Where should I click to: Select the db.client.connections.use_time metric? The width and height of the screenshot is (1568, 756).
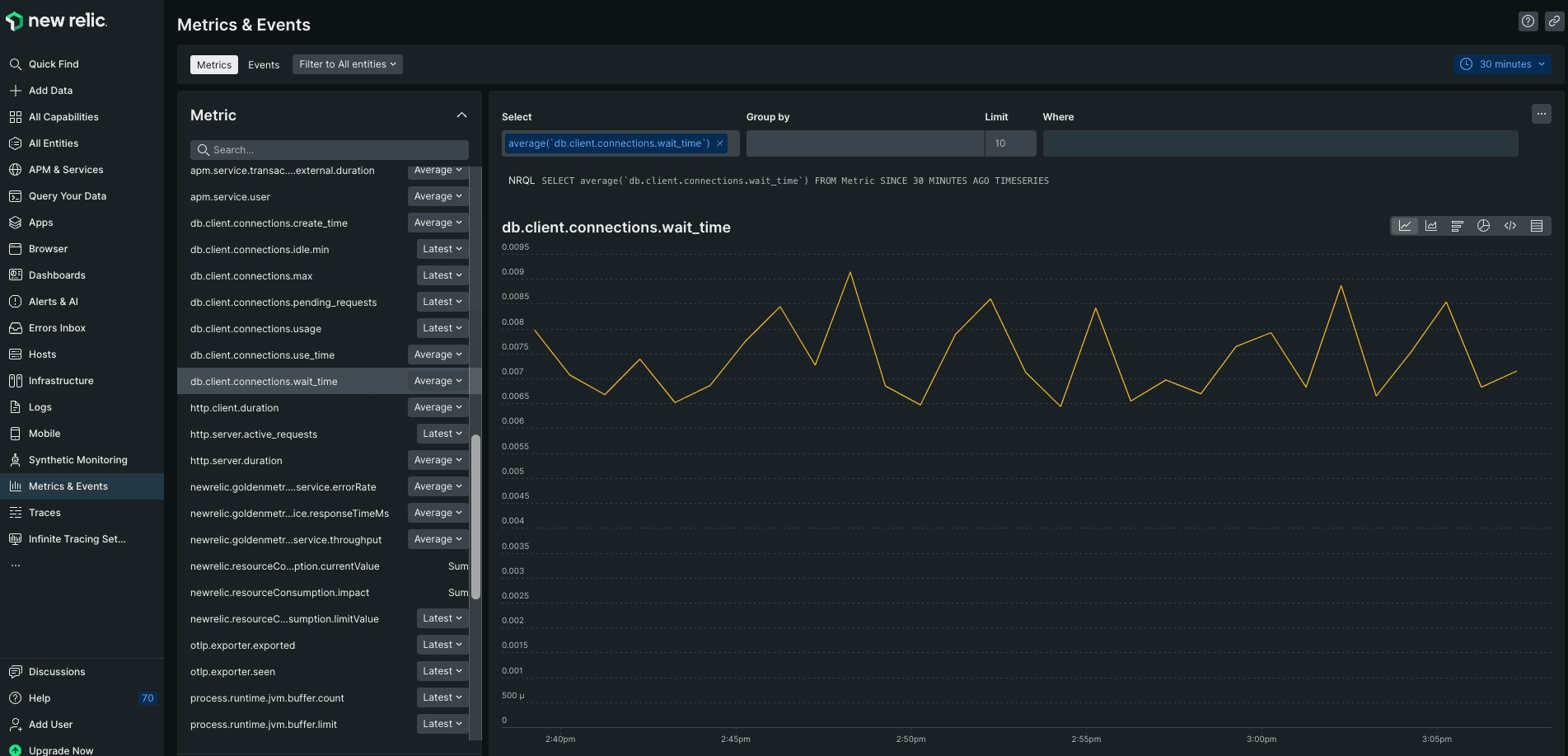262,355
